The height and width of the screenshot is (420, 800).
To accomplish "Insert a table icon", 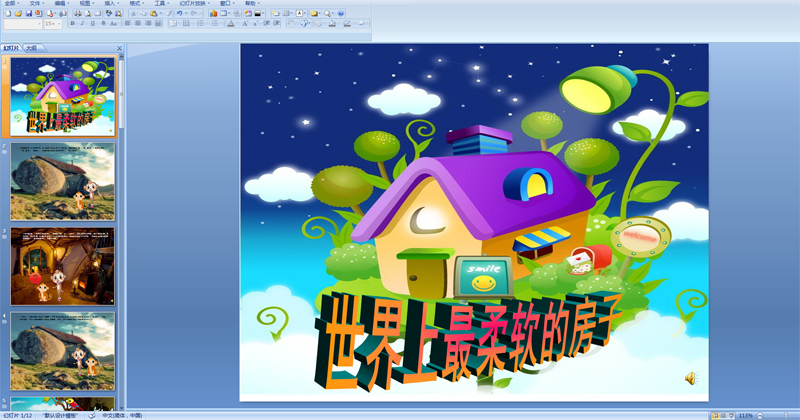I will click(223, 14).
